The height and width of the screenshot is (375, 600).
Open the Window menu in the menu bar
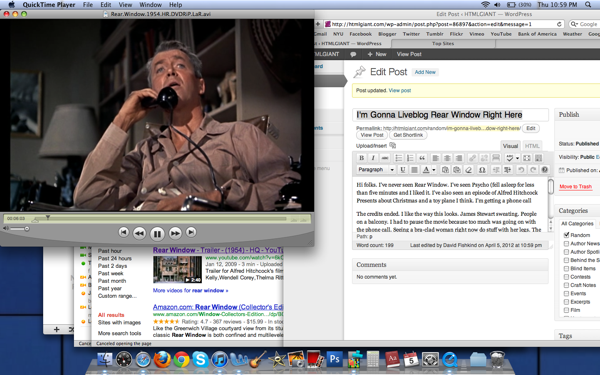click(150, 5)
